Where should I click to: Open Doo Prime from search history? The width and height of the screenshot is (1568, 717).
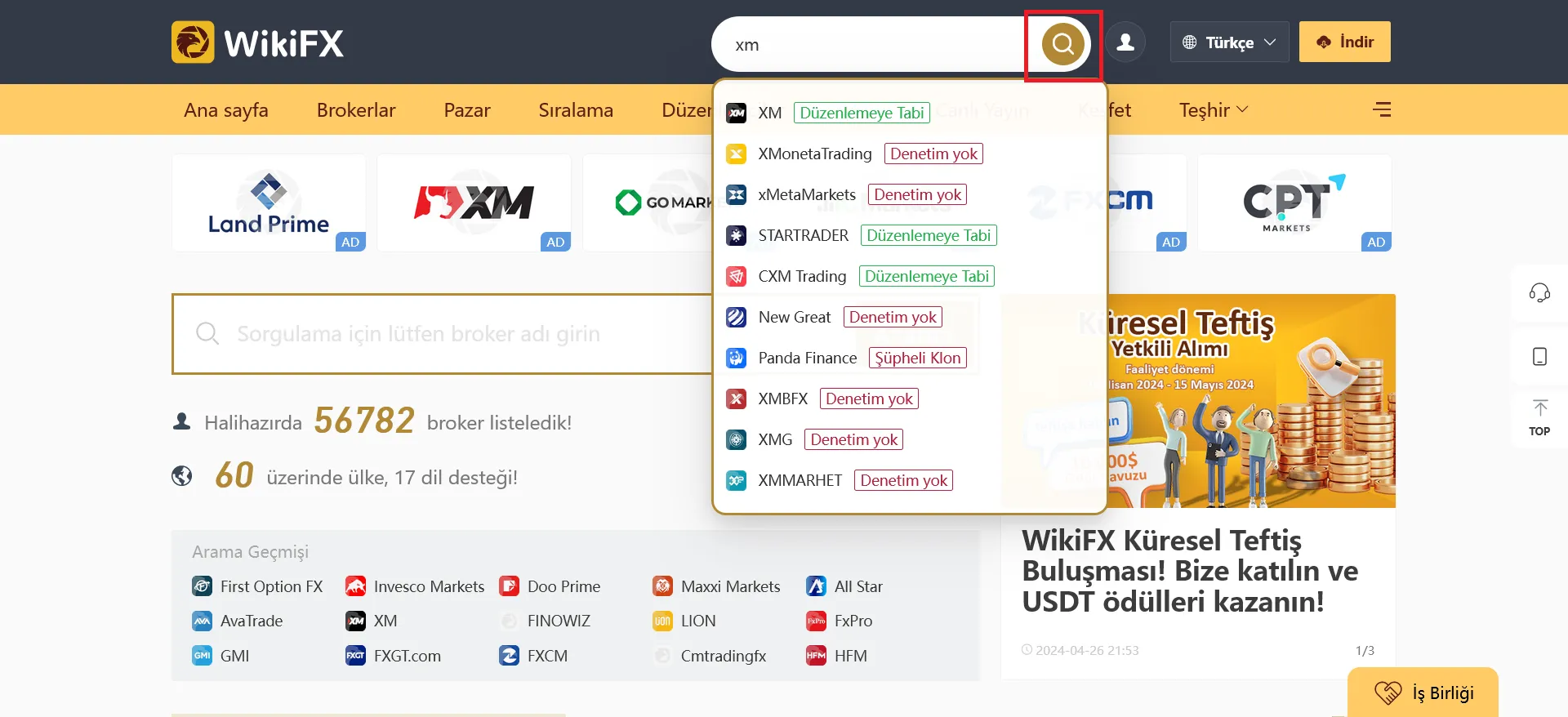[x=550, y=586]
